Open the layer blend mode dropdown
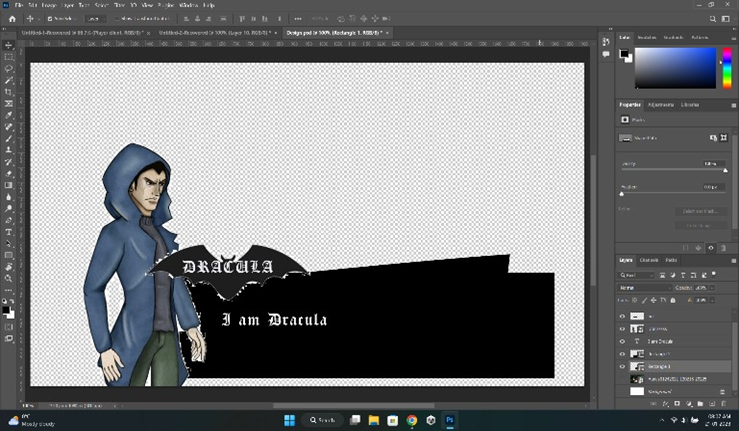 644,287
